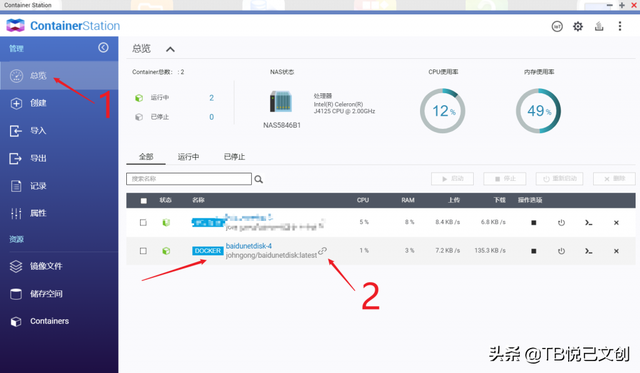640x373 pixels.
Task: Open the three-dot more menu
Action: (x=620, y=27)
